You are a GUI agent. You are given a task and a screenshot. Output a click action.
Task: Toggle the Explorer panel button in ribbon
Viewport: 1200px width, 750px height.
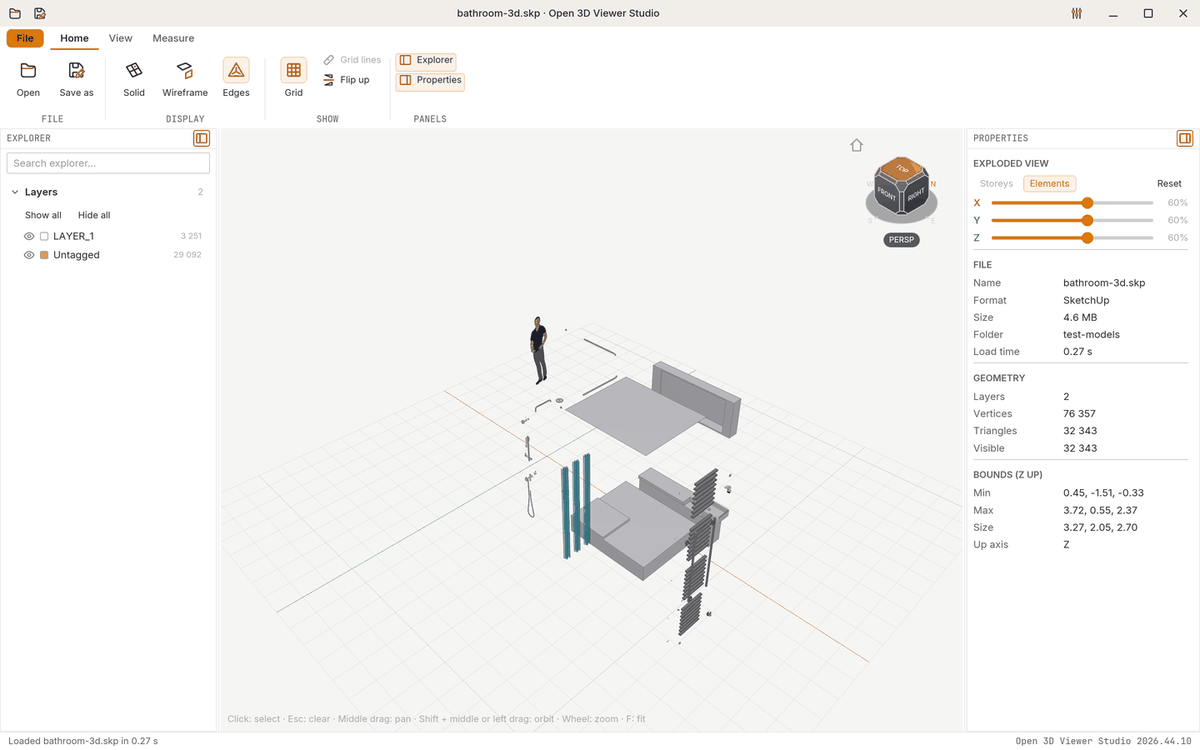(x=427, y=60)
